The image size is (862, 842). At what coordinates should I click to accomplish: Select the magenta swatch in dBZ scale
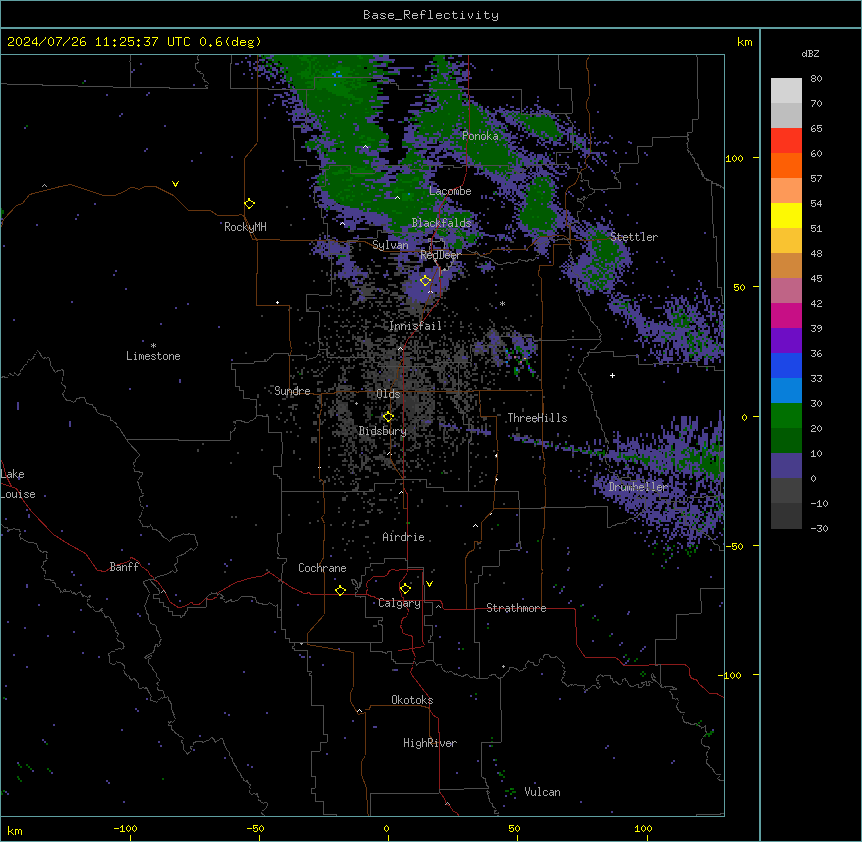tap(786, 315)
